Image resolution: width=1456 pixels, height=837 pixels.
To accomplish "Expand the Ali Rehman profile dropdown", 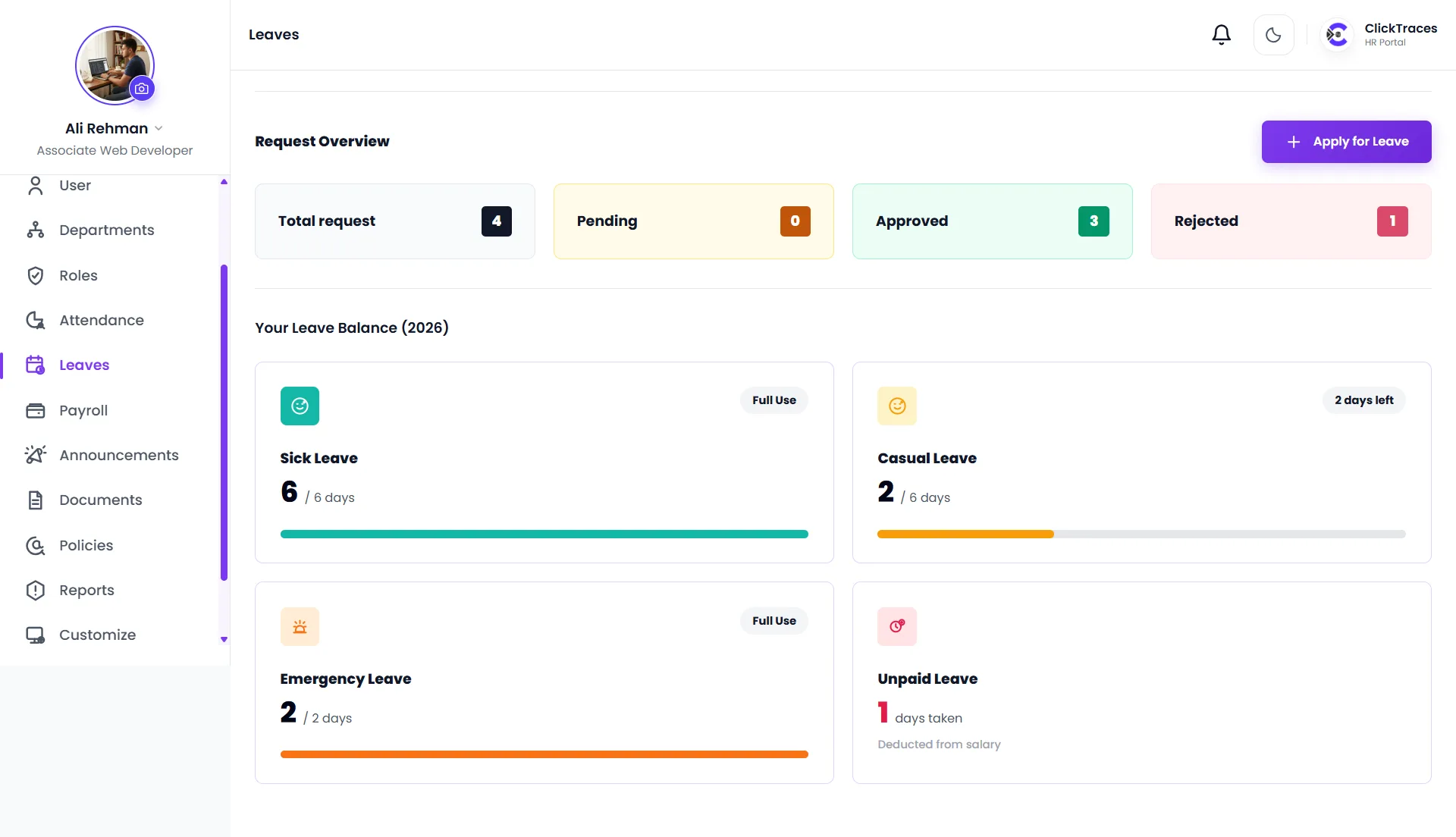I will (158, 128).
